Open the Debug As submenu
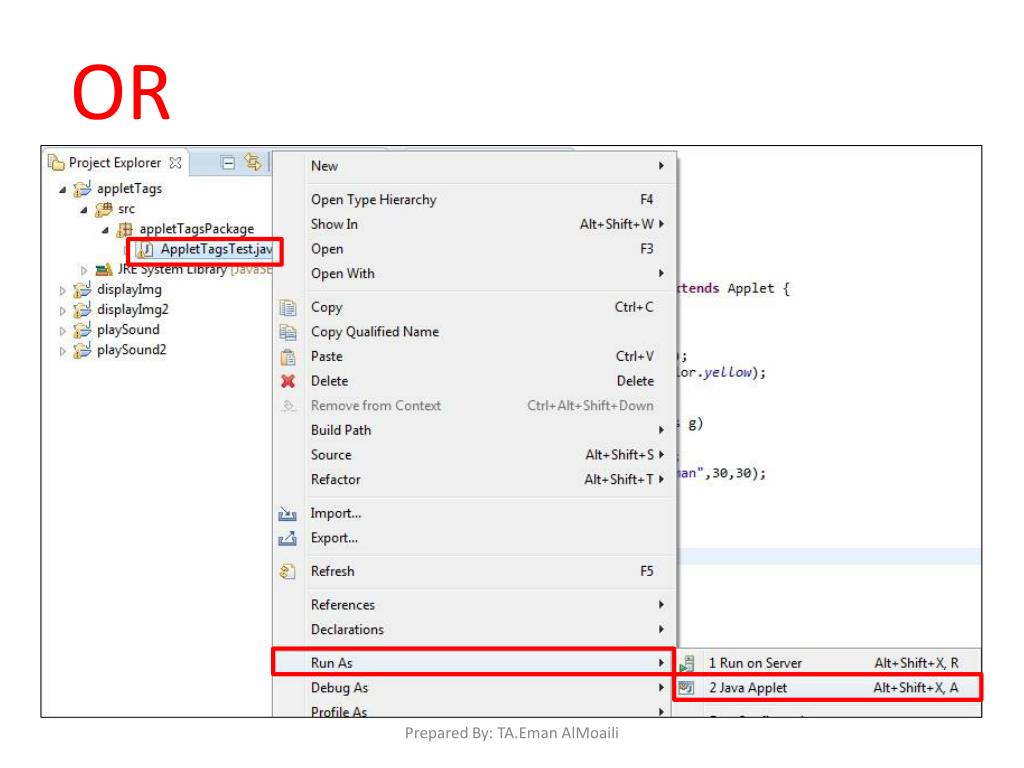1024x768 pixels. pos(475,688)
